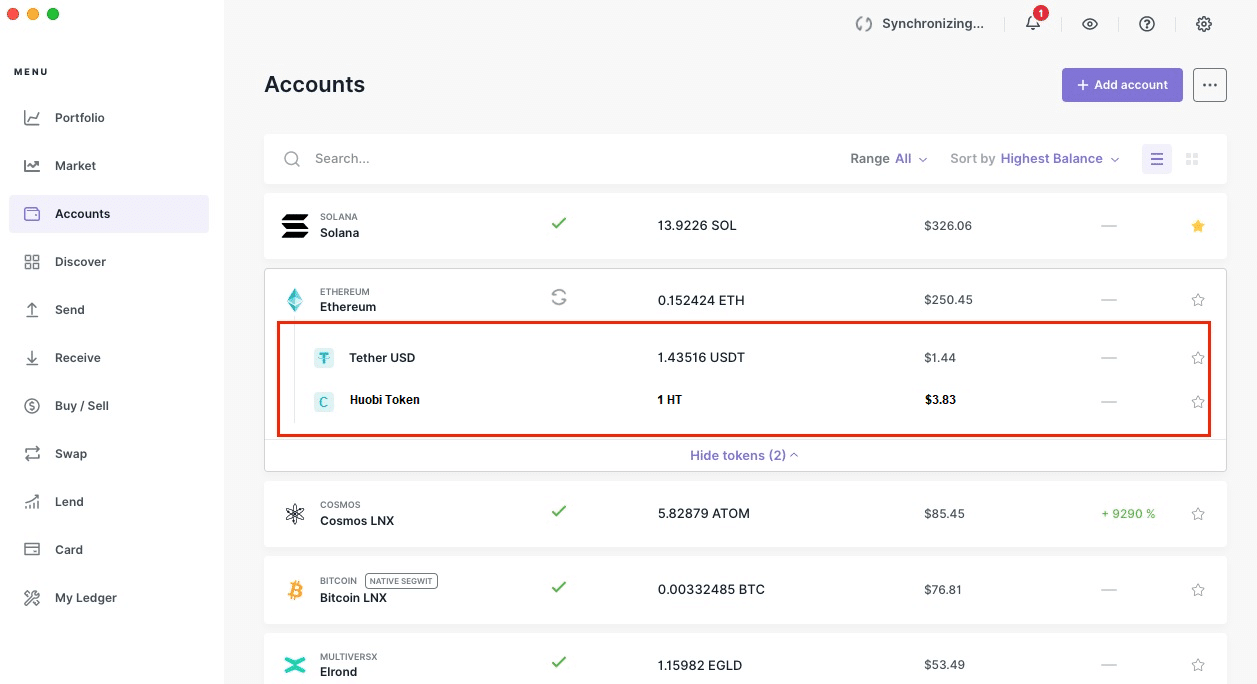
Task: Open the three-dots more options button
Action: [x=1209, y=85]
